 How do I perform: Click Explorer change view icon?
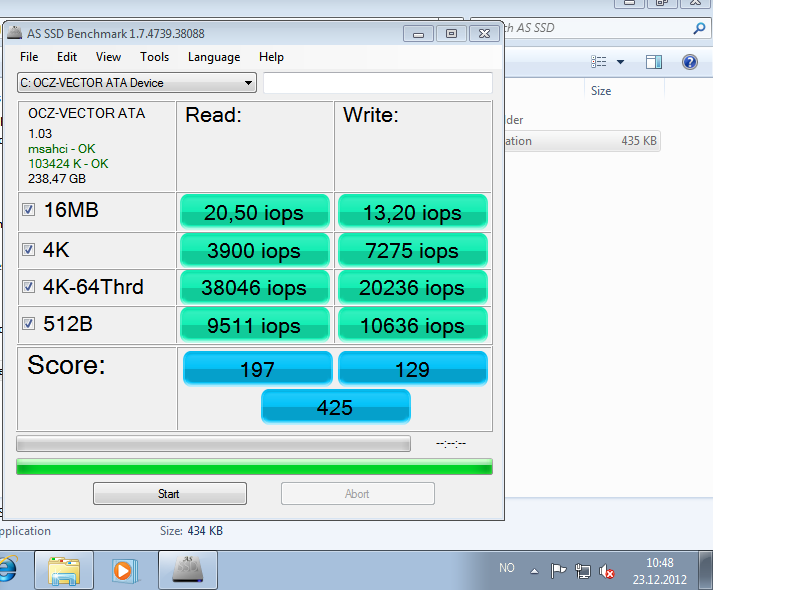coord(598,62)
